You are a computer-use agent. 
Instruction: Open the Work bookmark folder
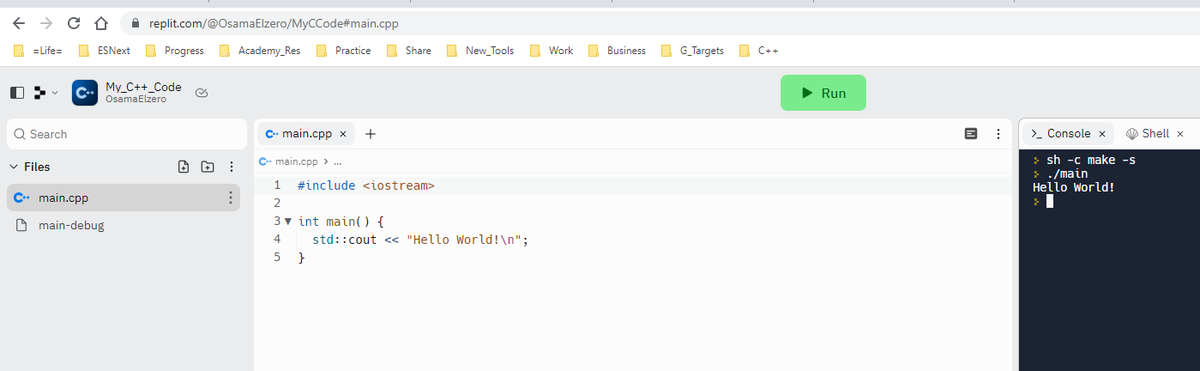[x=551, y=50]
